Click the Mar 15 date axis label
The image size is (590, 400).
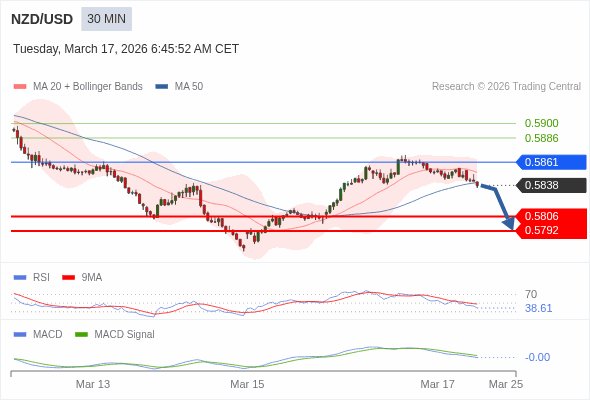click(247, 384)
